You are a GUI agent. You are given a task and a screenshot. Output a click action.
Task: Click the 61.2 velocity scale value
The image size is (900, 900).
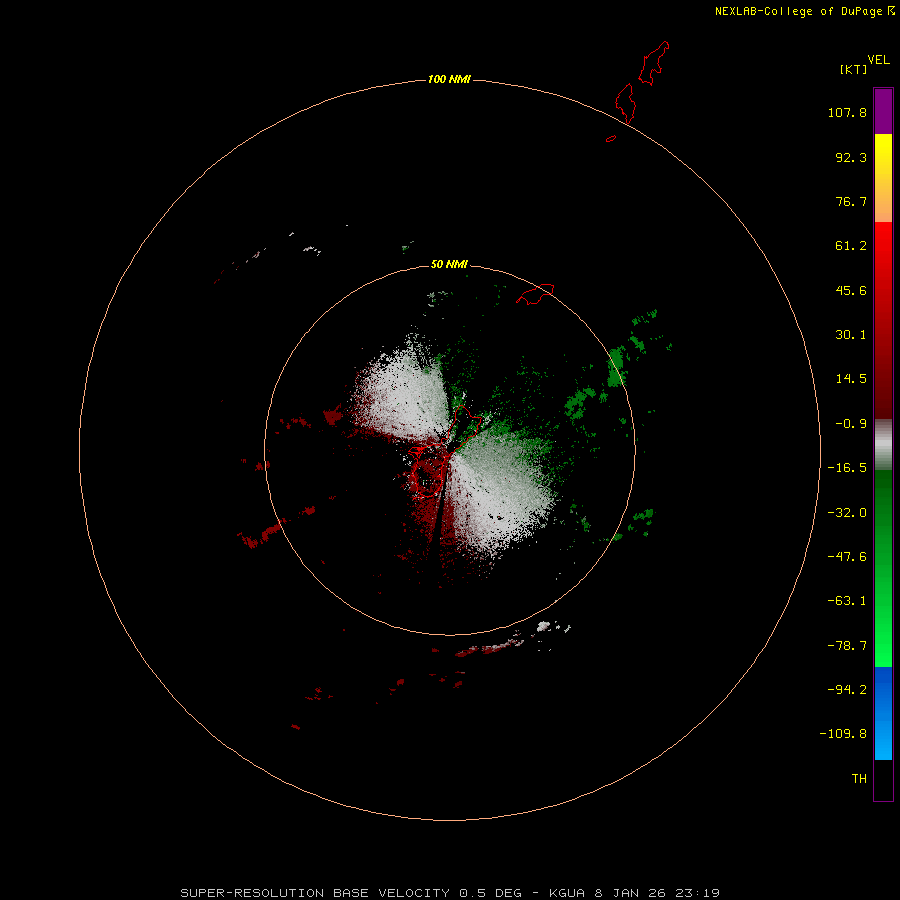click(851, 246)
